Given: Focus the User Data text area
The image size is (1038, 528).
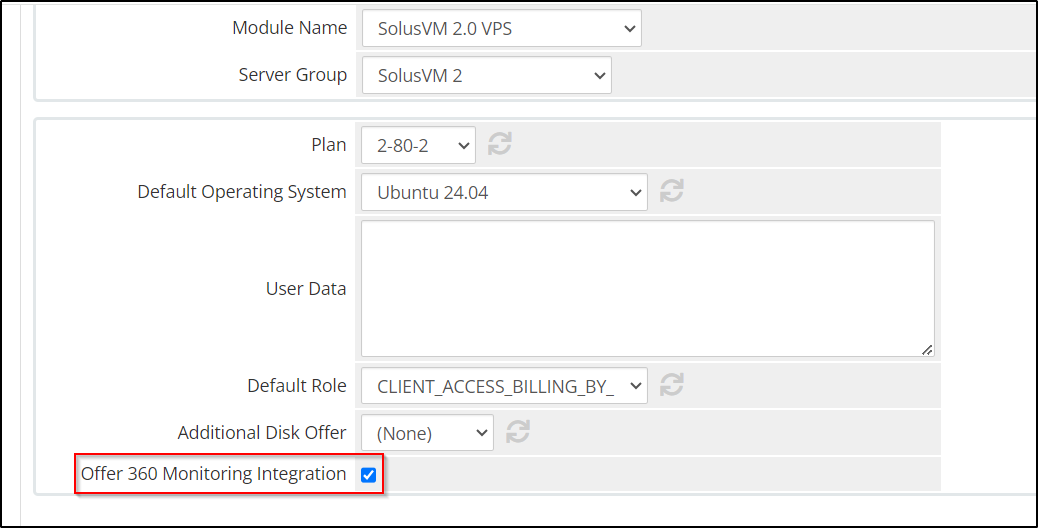Looking at the screenshot, I should pos(648,288).
